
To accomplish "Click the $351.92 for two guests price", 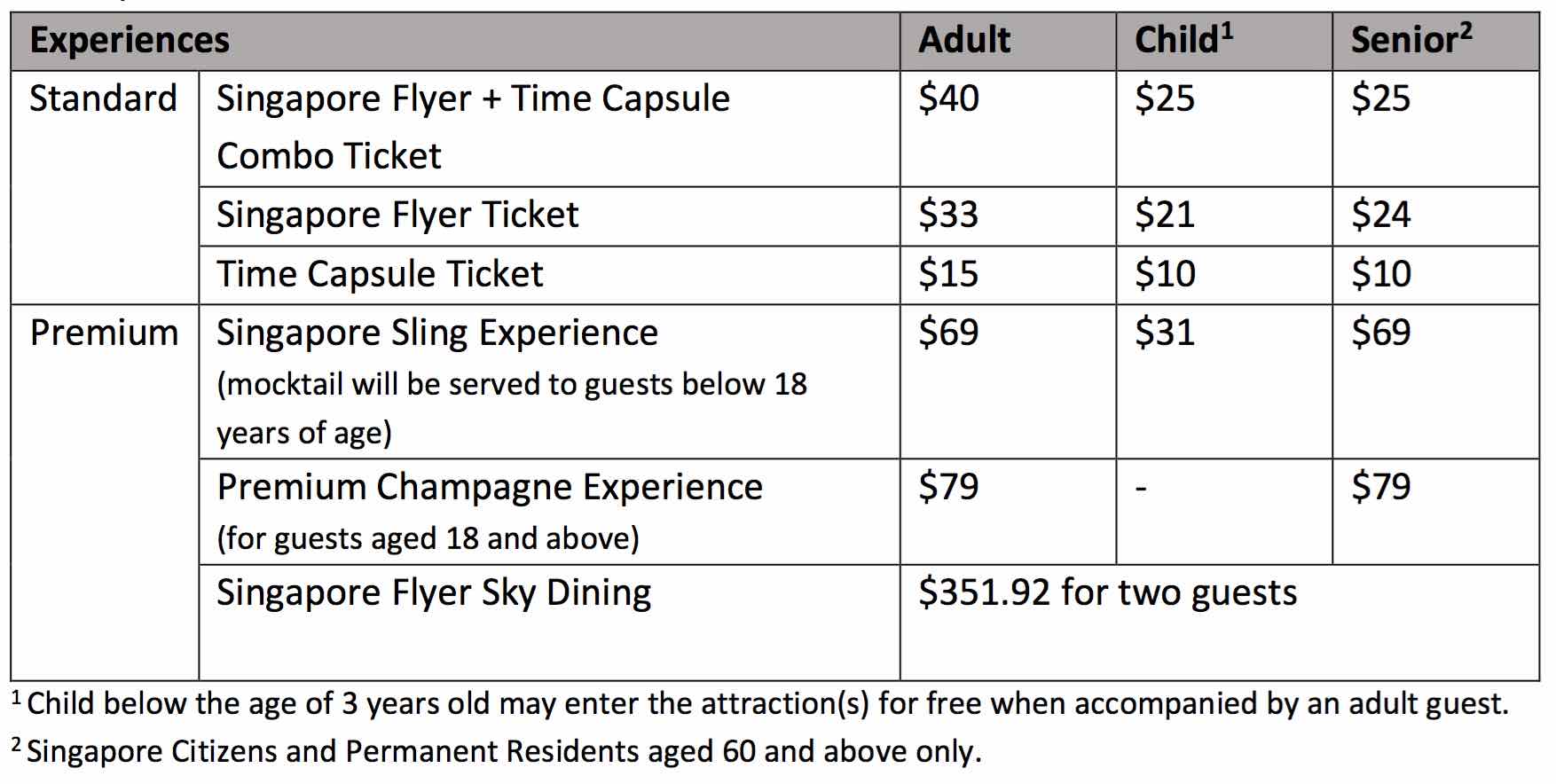I will 1107,593.
